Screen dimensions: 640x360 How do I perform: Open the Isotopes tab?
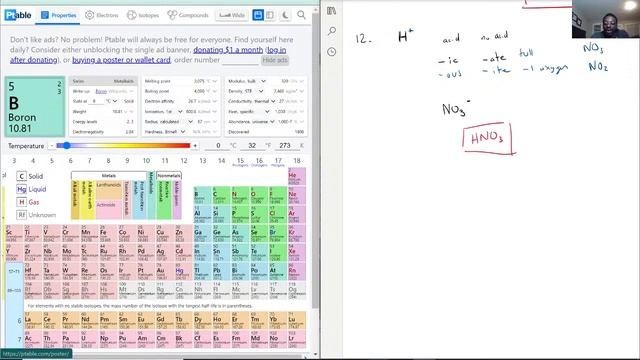(143, 15)
